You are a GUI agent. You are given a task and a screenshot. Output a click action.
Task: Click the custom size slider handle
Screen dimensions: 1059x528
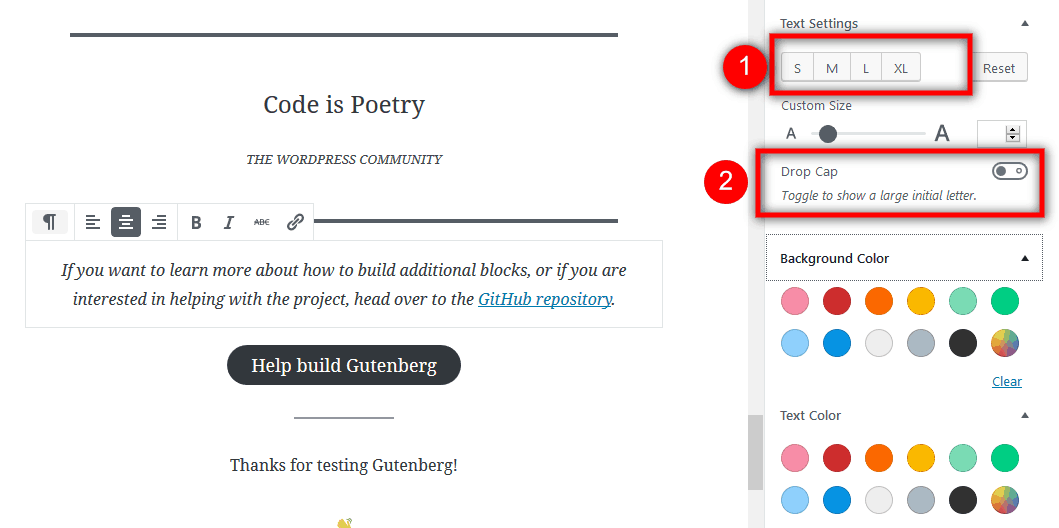pyautogui.click(x=827, y=134)
